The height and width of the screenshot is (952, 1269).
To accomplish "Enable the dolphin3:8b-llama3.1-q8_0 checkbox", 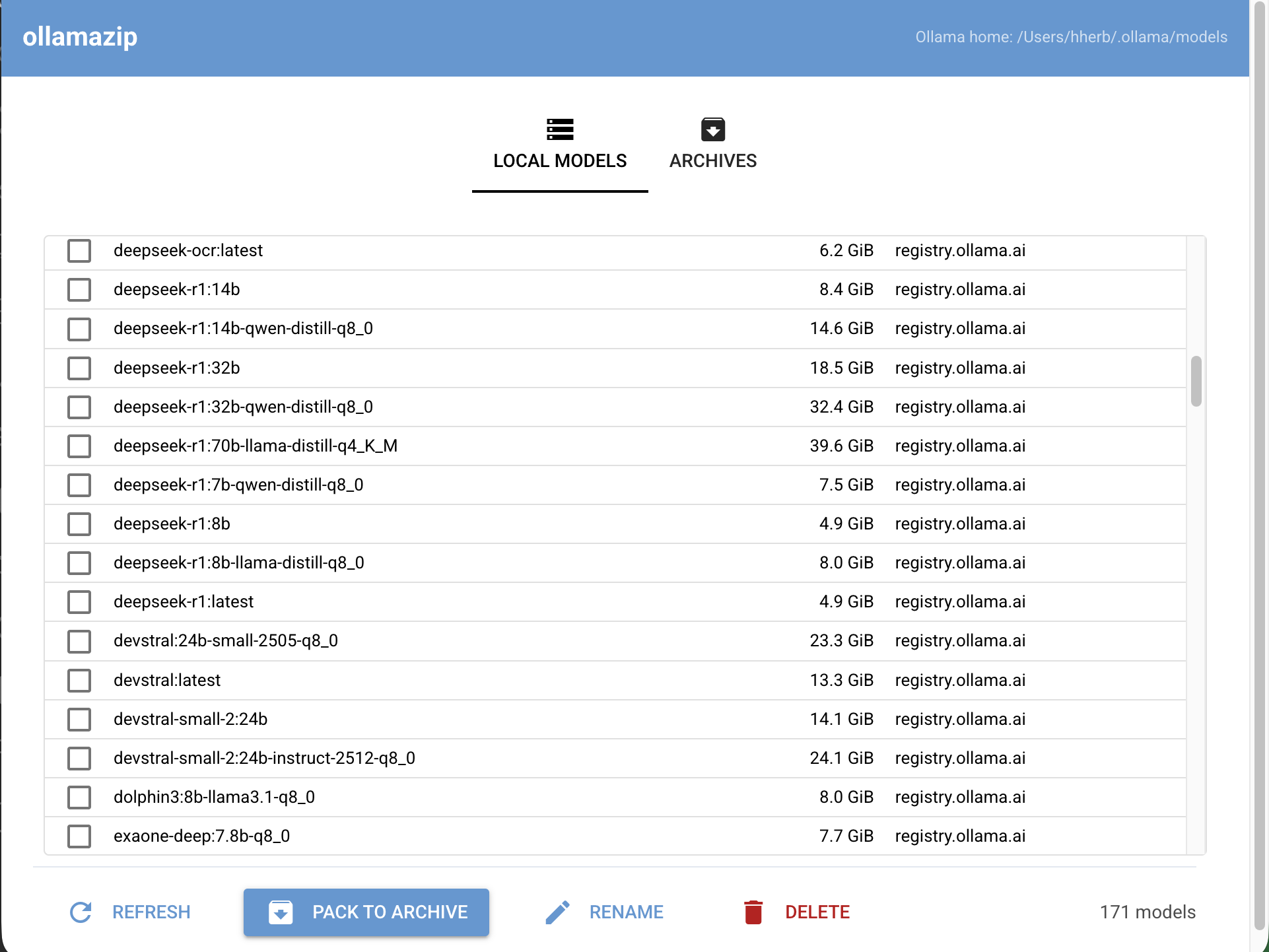I will [79, 797].
